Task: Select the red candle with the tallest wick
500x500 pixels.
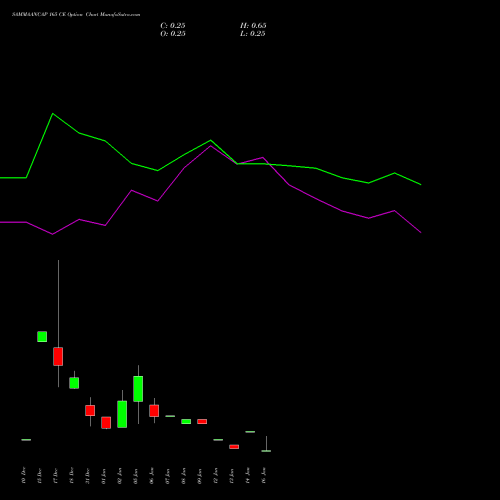Action: click(x=58, y=356)
